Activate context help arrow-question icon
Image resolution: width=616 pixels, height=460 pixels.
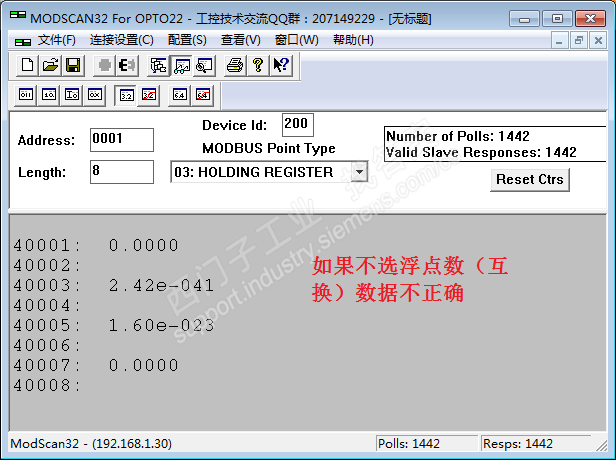(x=281, y=65)
